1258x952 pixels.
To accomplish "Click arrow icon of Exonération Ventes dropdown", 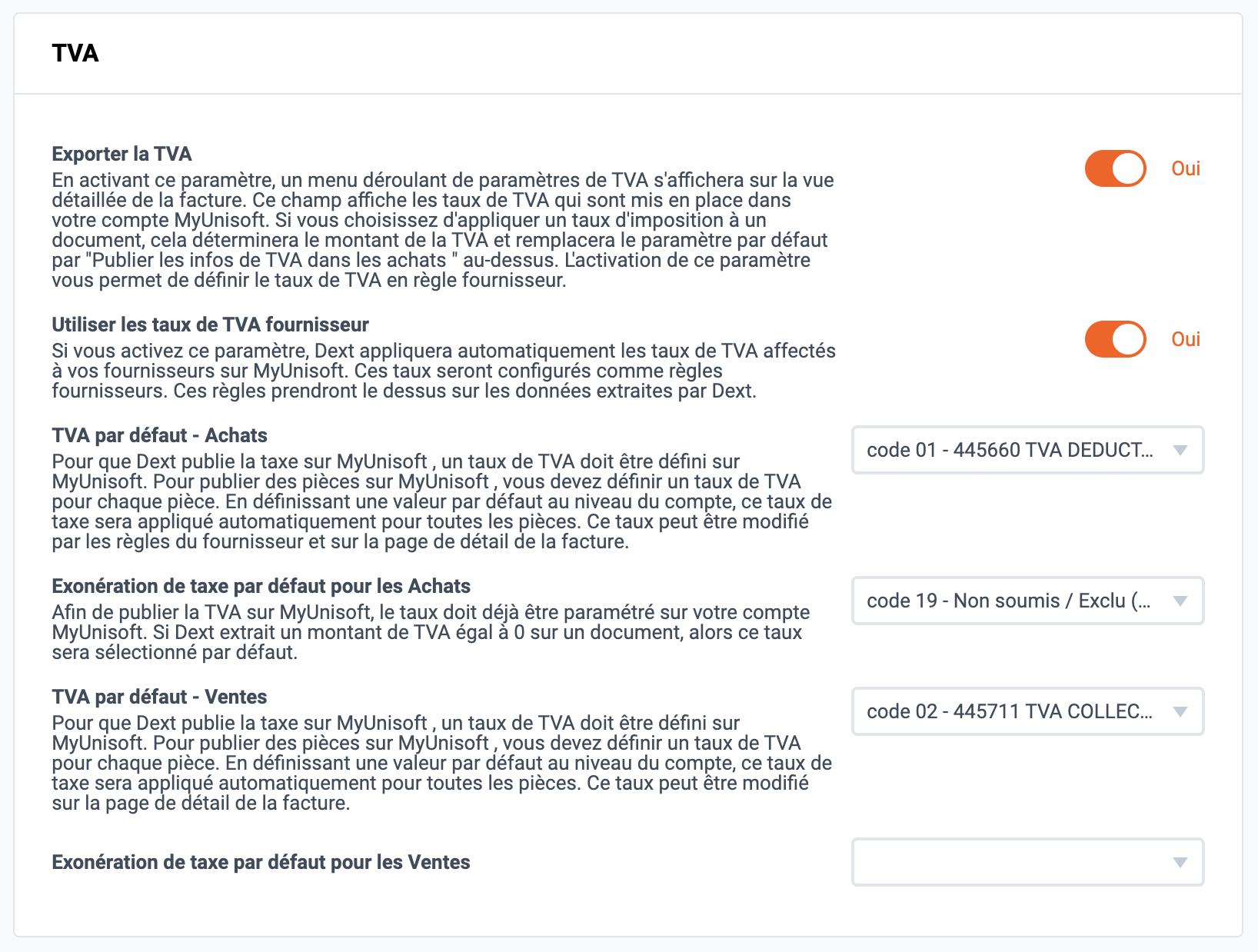I will pos(1180,863).
